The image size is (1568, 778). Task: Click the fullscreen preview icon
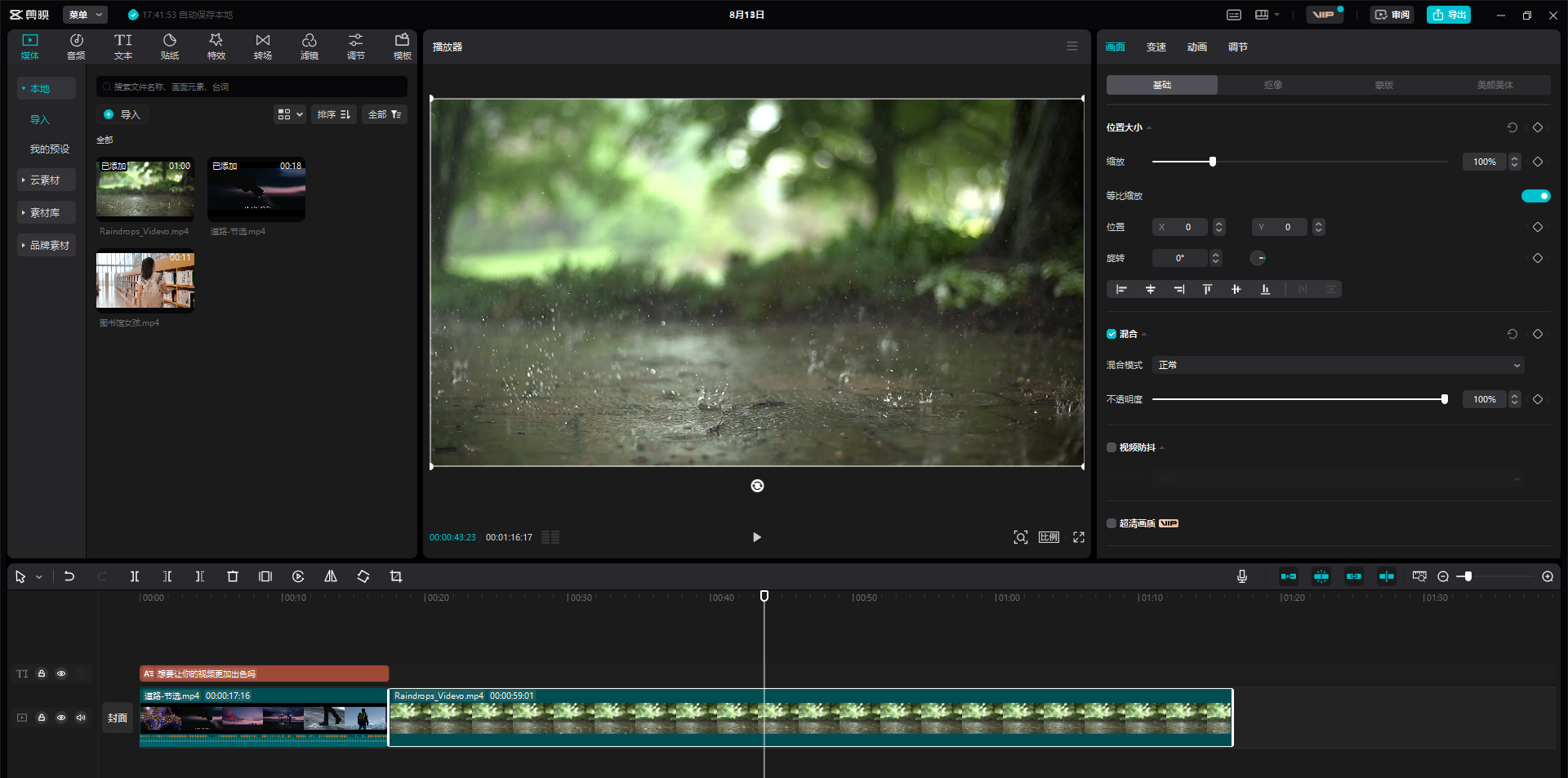pyautogui.click(x=1079, y=537)
